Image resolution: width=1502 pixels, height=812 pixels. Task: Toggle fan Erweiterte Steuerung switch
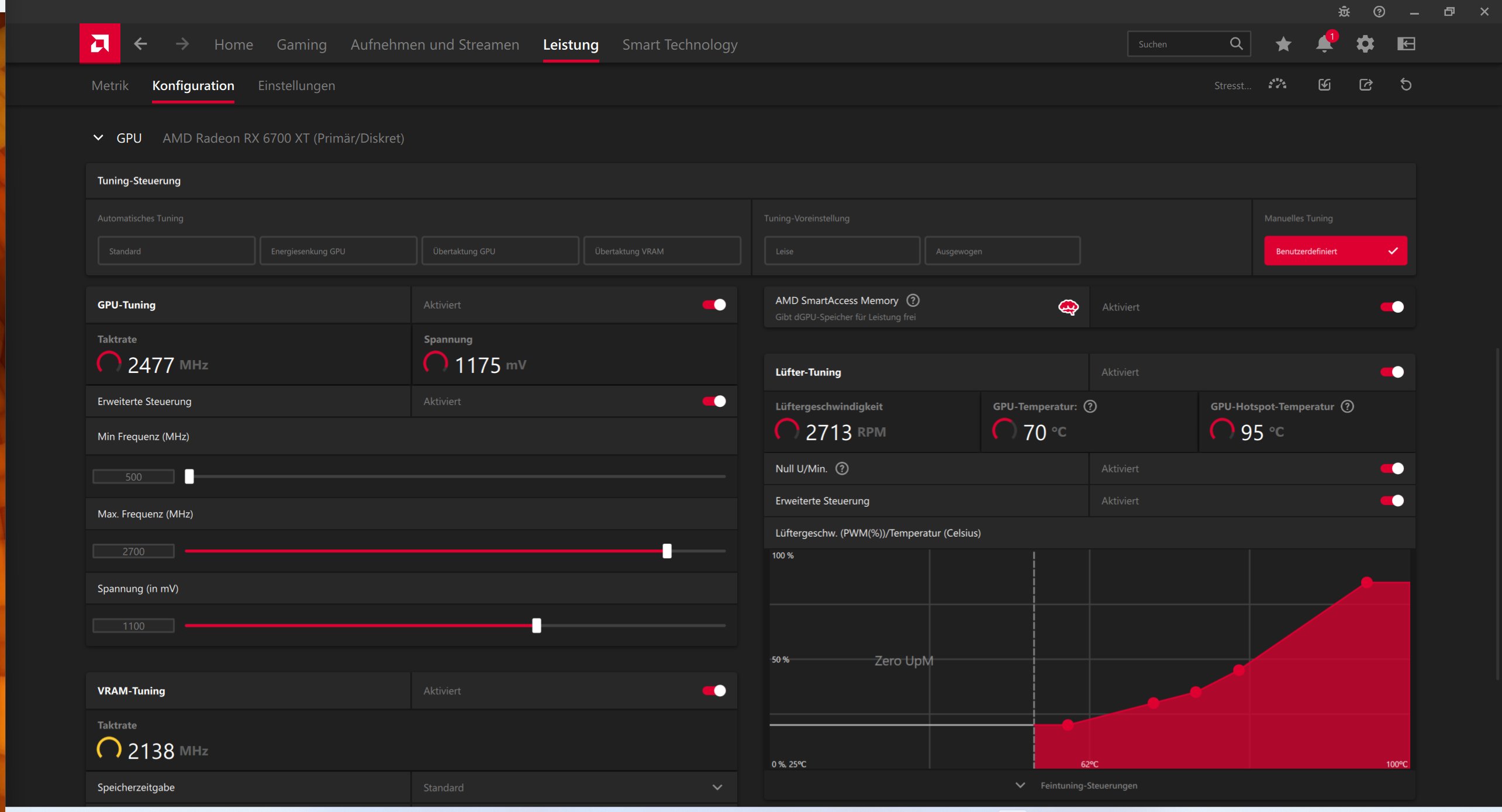[1391, 500]
